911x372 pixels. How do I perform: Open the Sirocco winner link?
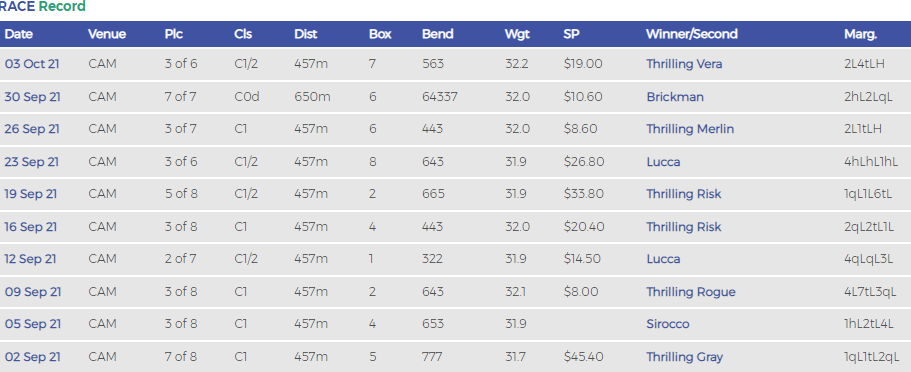tap(668, 324)
